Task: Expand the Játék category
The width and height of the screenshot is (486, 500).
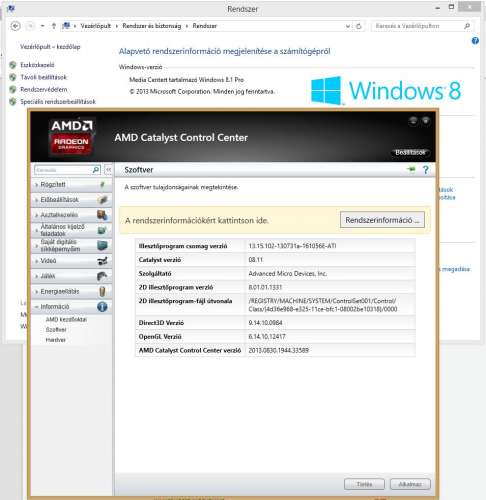Action: click(x=36, y=276)
